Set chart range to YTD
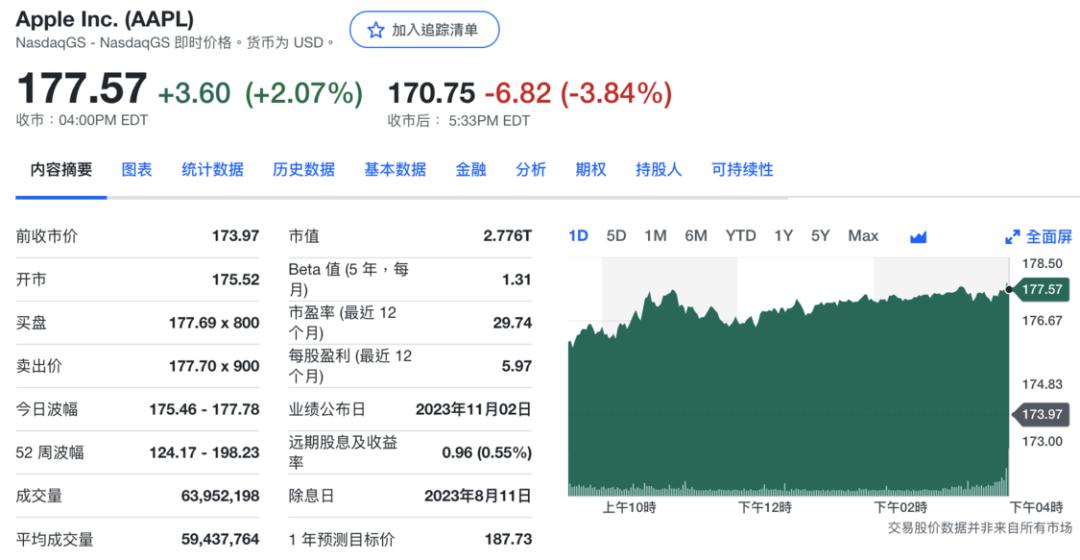Image resolution: width=1080 pixels, height=560 pixels. 740,236
